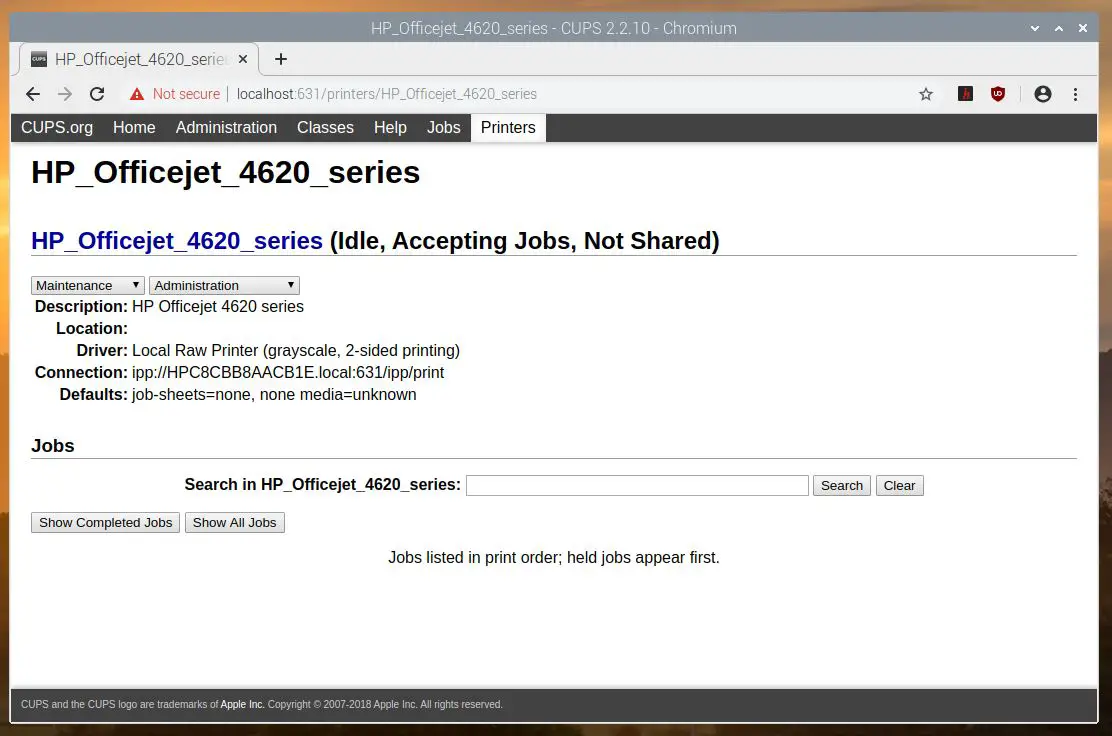
Task: Maximize the Chromium window
Action: (x=1059, y=28)
